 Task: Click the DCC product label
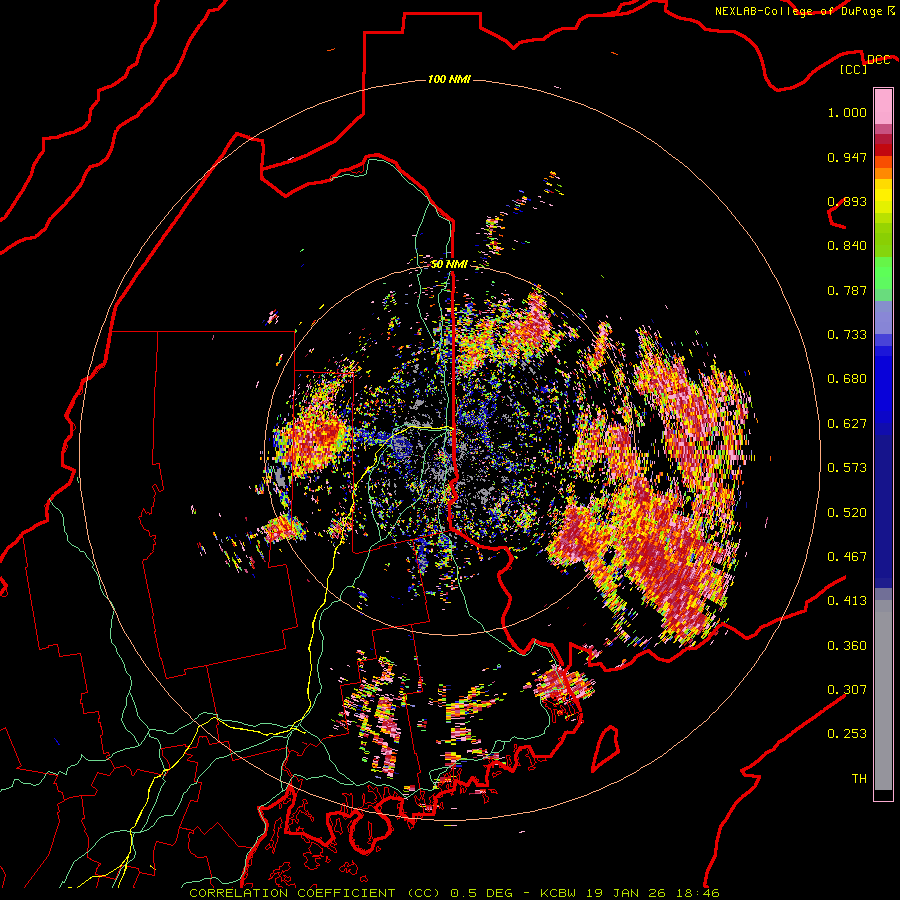point(879,59)
